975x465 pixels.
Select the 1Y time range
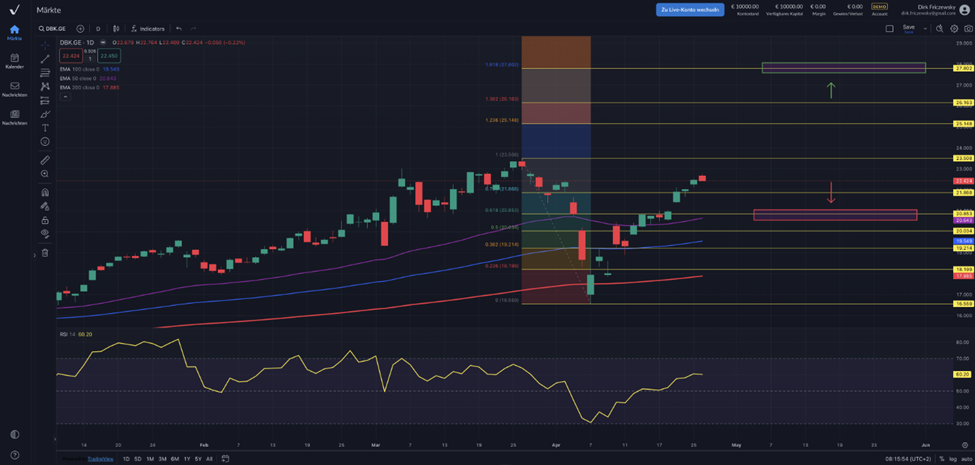pyautogui.click(x=186, y=459)
